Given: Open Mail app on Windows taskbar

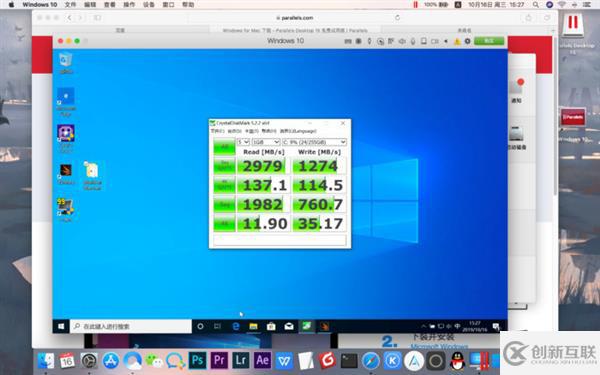Looking at the screenshot, I should click(289, 326).
